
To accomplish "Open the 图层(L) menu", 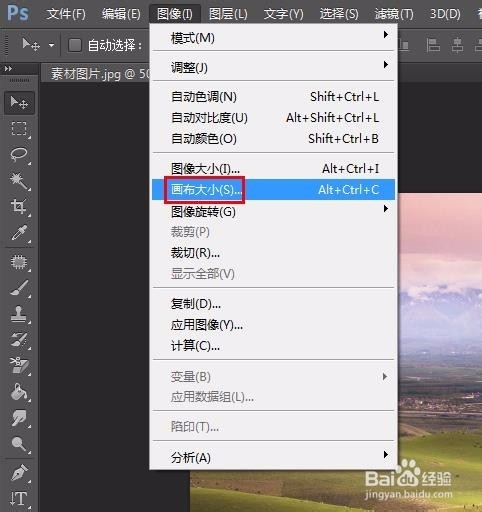I will 228,14.
